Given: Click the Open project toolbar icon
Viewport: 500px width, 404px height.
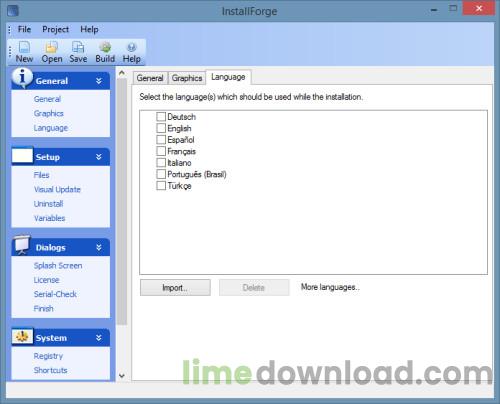Looking at the screenshot, I should [x=52, y=47].
